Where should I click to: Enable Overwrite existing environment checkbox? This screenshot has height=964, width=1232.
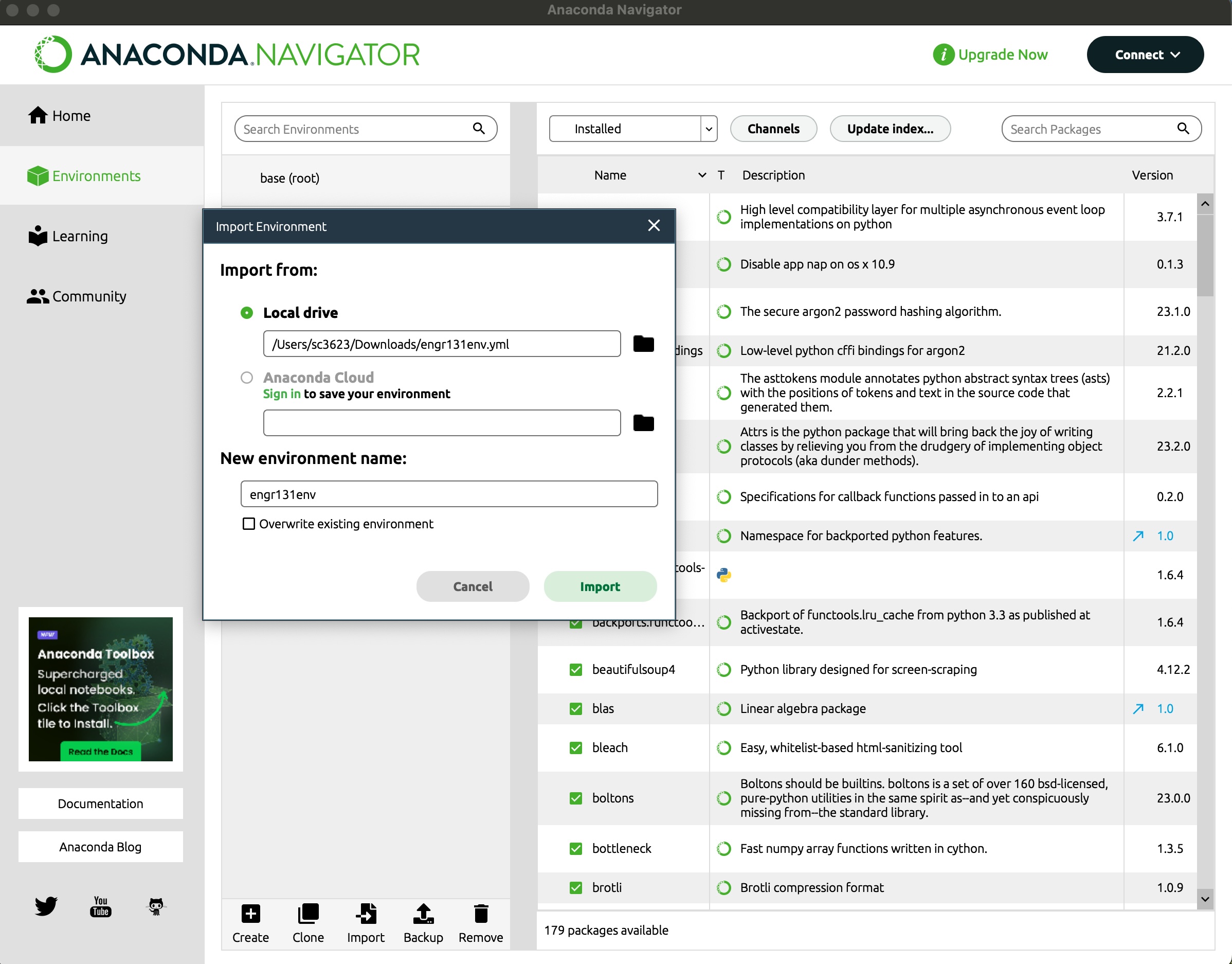[249, 524]
